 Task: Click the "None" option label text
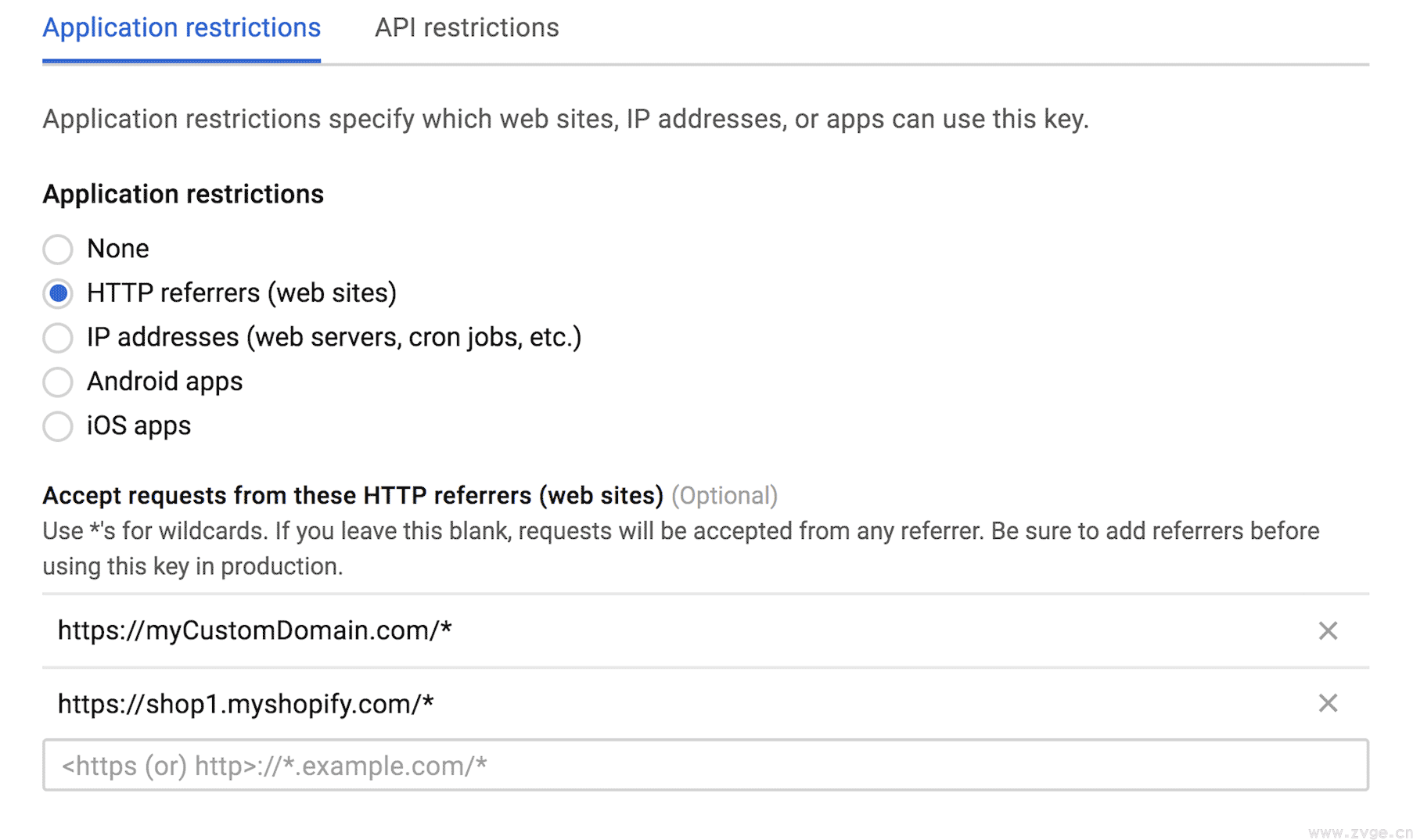pyautogui.click(x=117, y=249)
